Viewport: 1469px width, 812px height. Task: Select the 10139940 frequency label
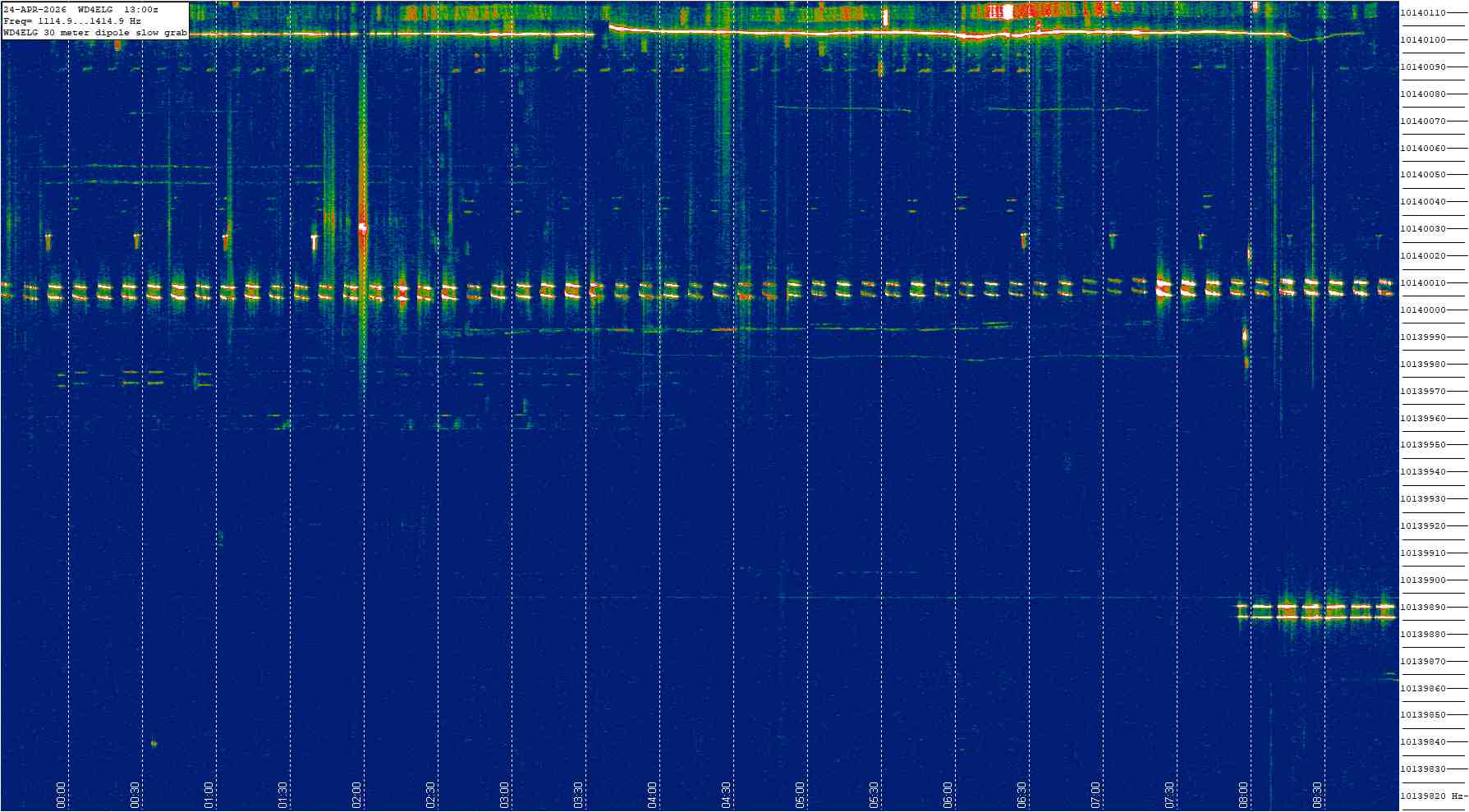pyautogui.click(x=1423, y=472)
